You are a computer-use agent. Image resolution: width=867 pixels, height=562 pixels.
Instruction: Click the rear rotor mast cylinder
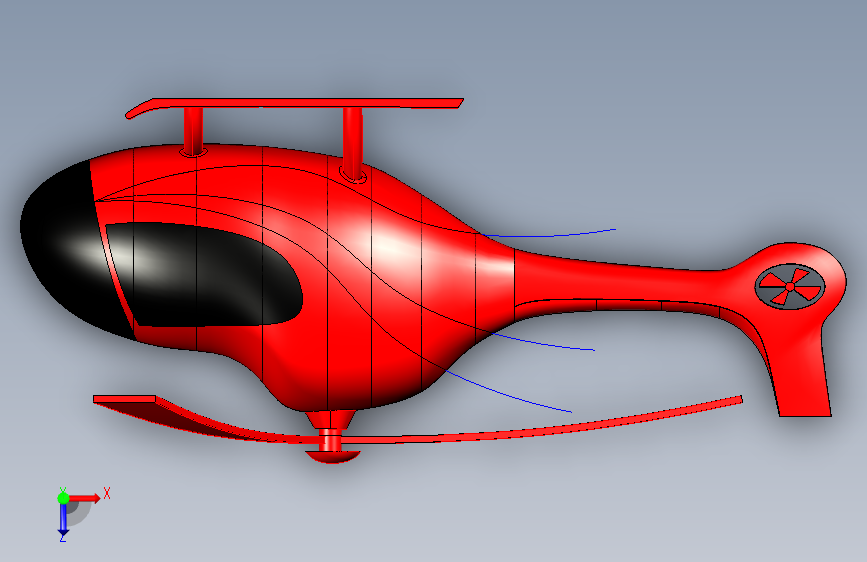[x=353, y=143]
